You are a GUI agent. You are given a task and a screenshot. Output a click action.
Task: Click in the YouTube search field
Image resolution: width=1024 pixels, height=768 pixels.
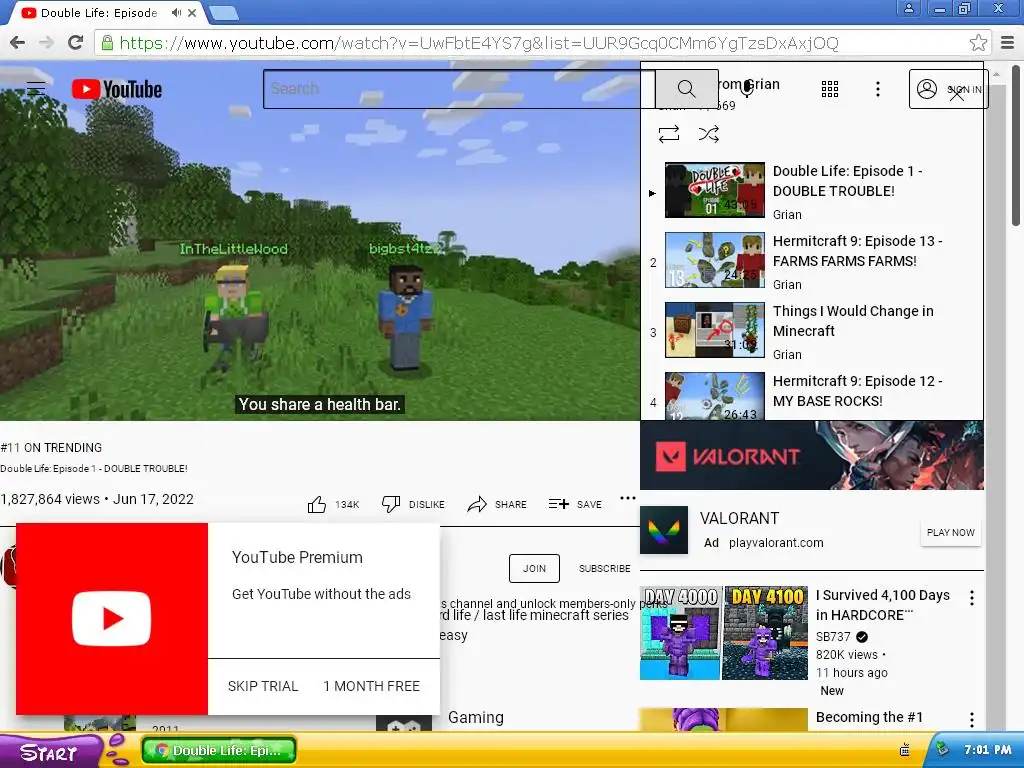pyautogui.click(x=459, y=89)
